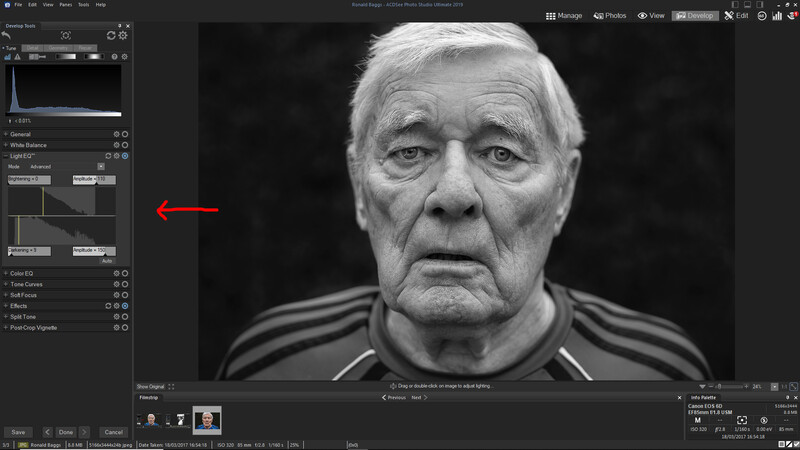800x450 pixels.
Task: Open the statistics bar chart icon
Action: 777,16
